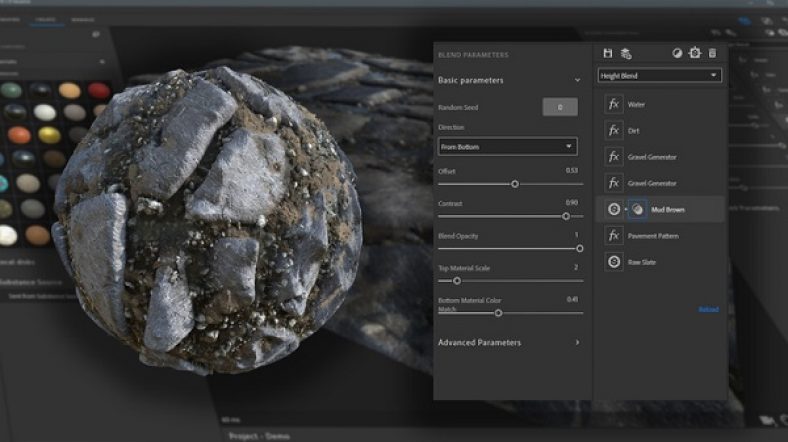Save the layer stack with the floppy disk icon
This screenshot has height=442, width=788.
tap(608, 53)
